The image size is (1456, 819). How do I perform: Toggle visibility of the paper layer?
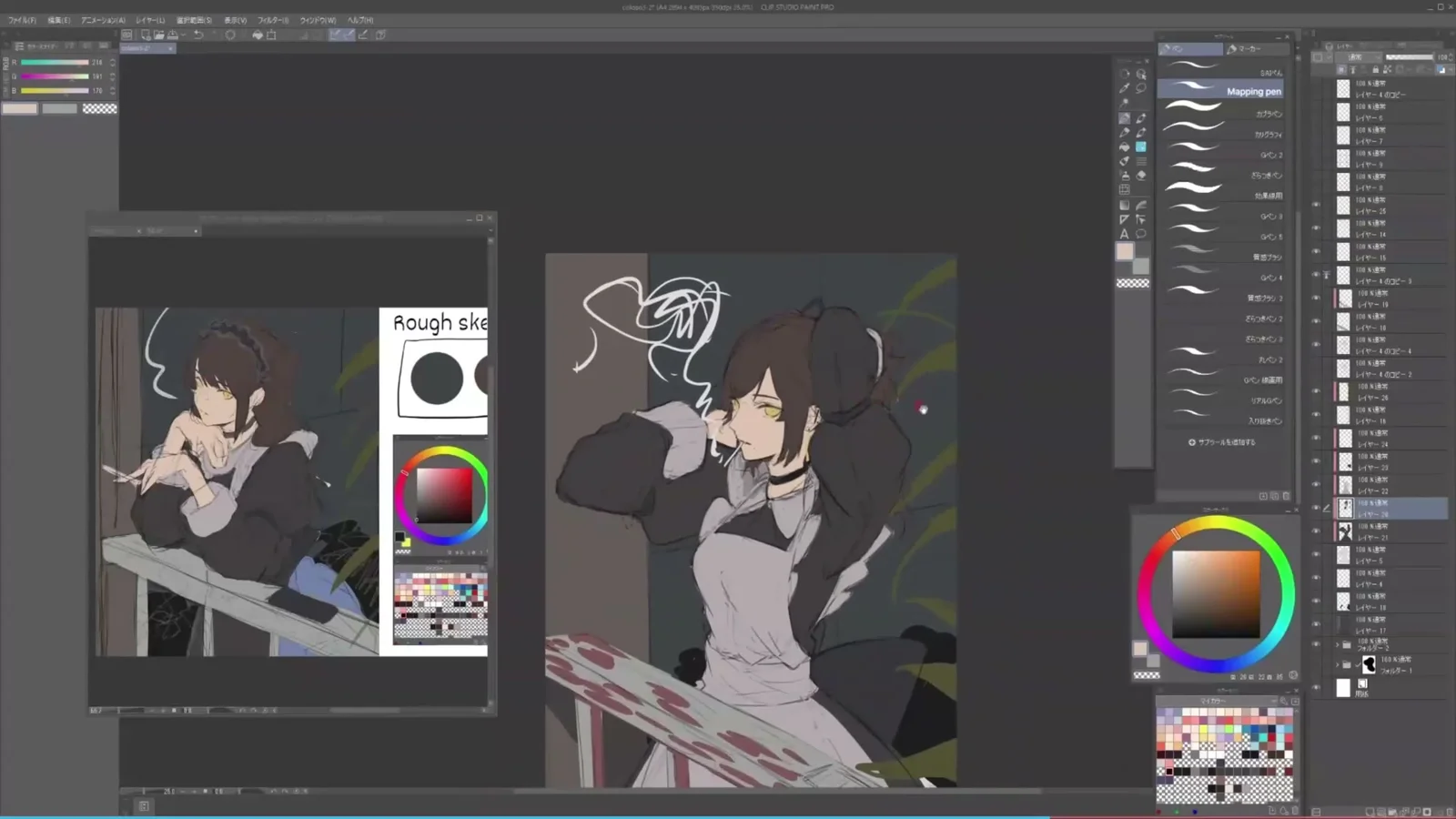pos(1316,688)
